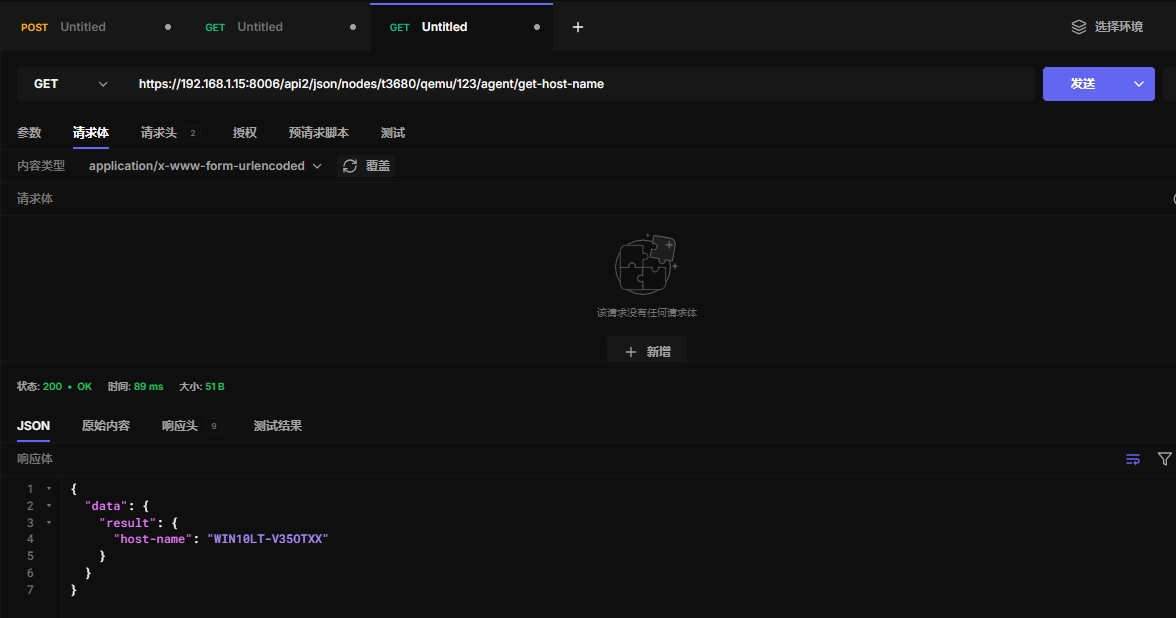Open the 预请求脚本 tab
1176x618 pixels.
point(318,133)
